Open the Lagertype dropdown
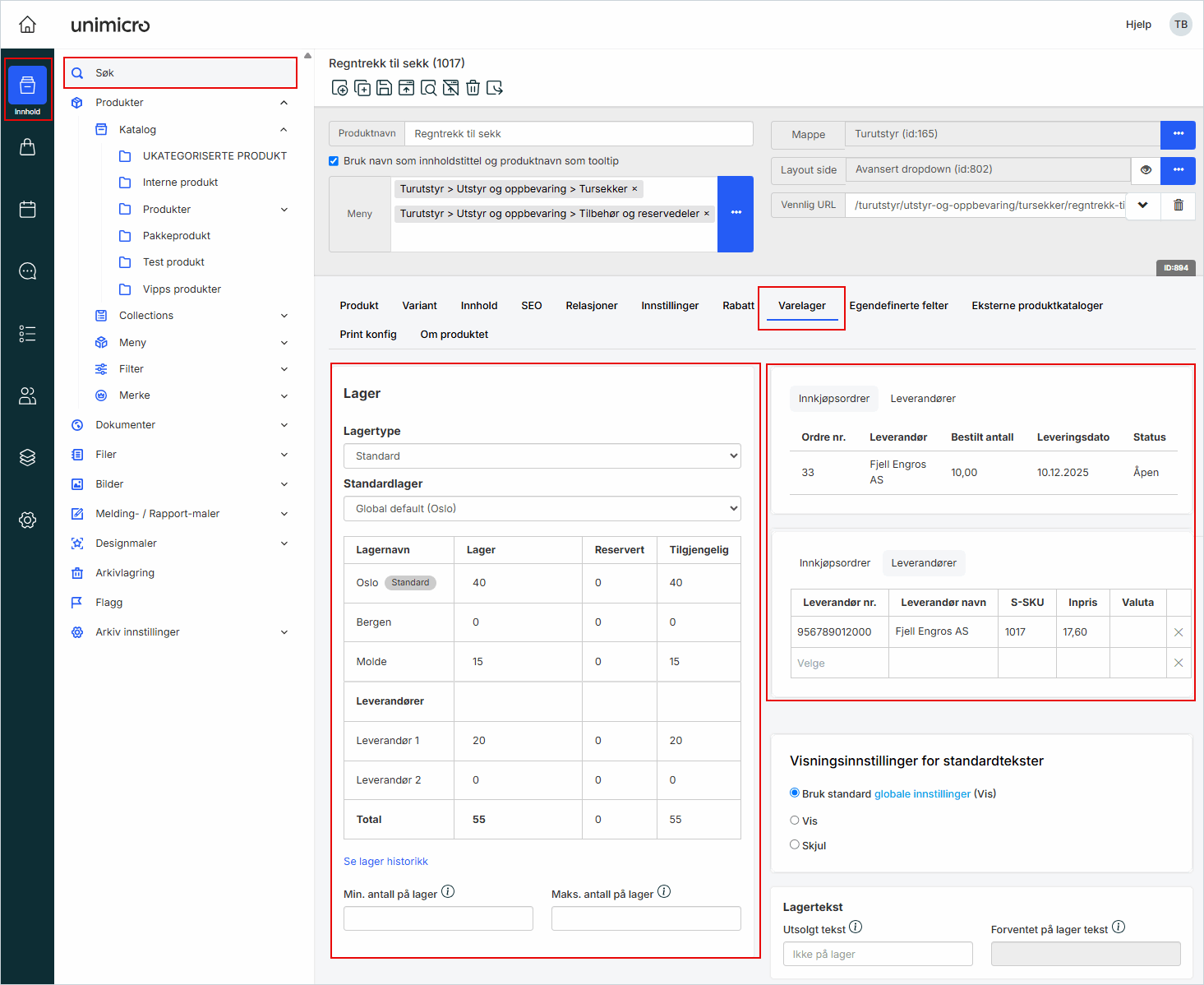This screenshot has width=1204, height=985. click(x=542, y=456)
